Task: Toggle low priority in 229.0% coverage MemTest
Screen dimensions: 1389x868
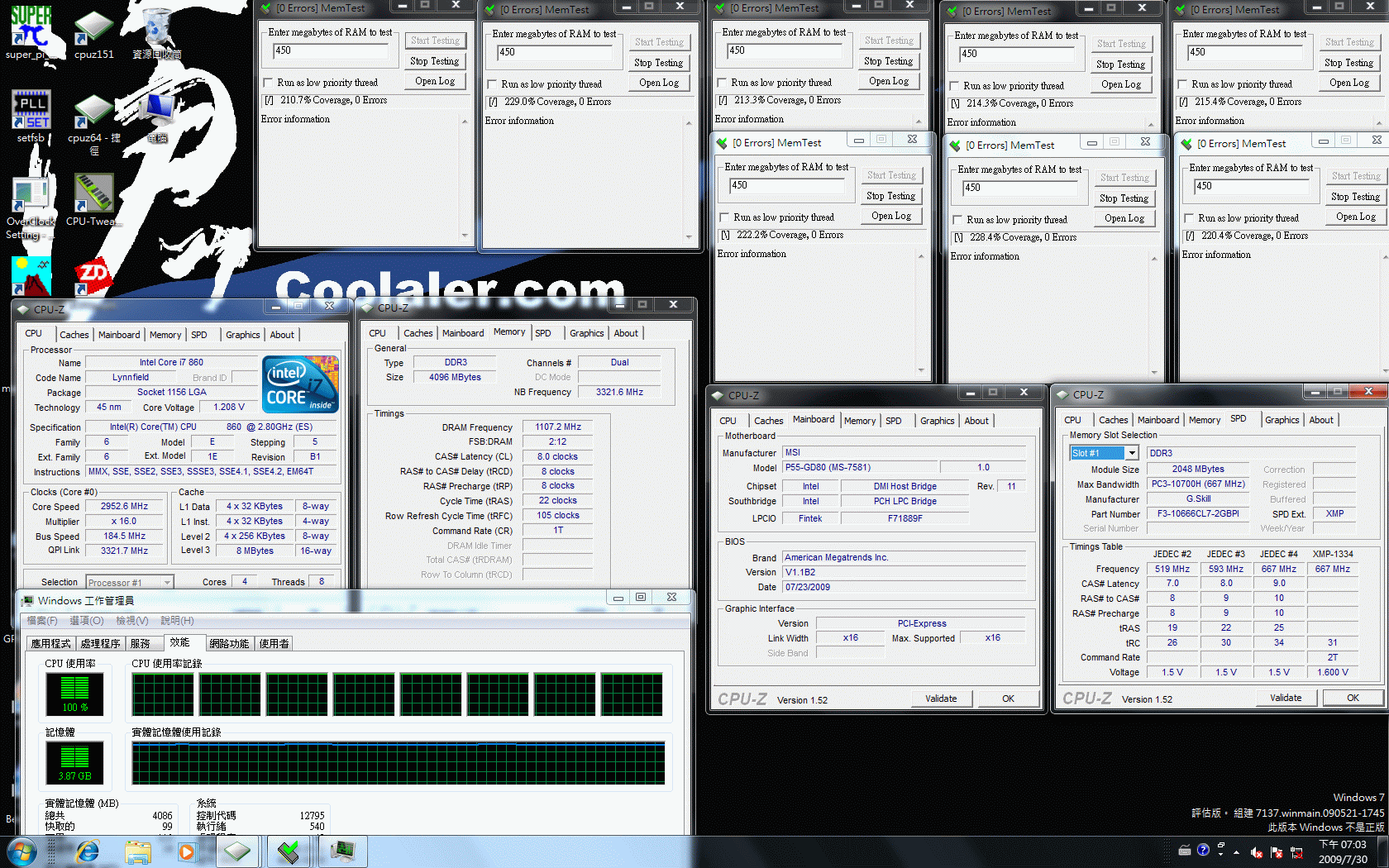Action: (492, 84)
